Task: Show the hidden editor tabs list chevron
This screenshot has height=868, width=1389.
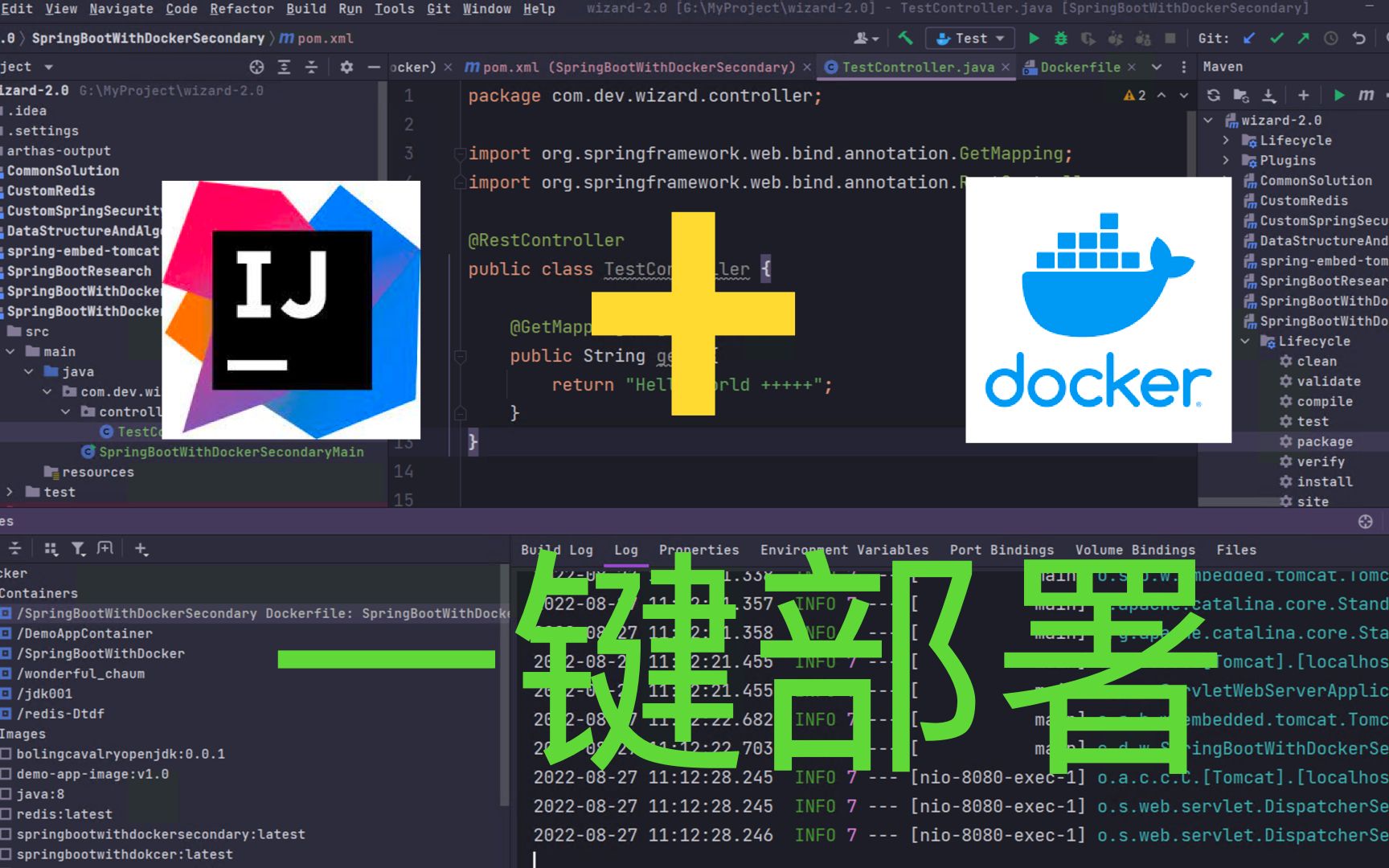Action: click(1157, 67)
